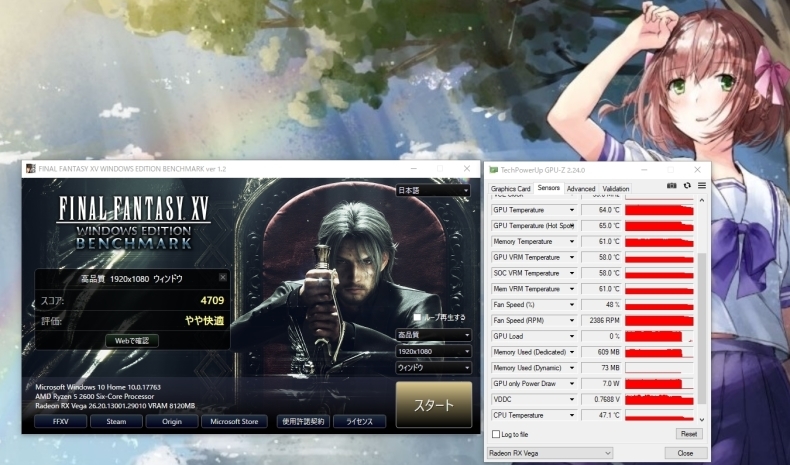Click the GPU-Z title bar app icon

pyautogui.click(x=494, y=170)
